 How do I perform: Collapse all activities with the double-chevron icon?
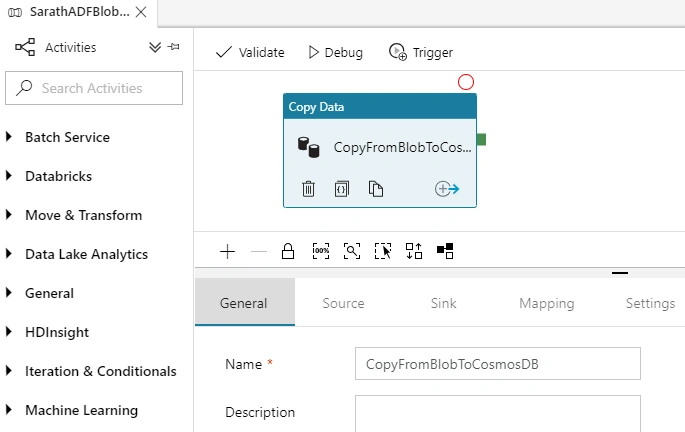(x=155, y=47)
